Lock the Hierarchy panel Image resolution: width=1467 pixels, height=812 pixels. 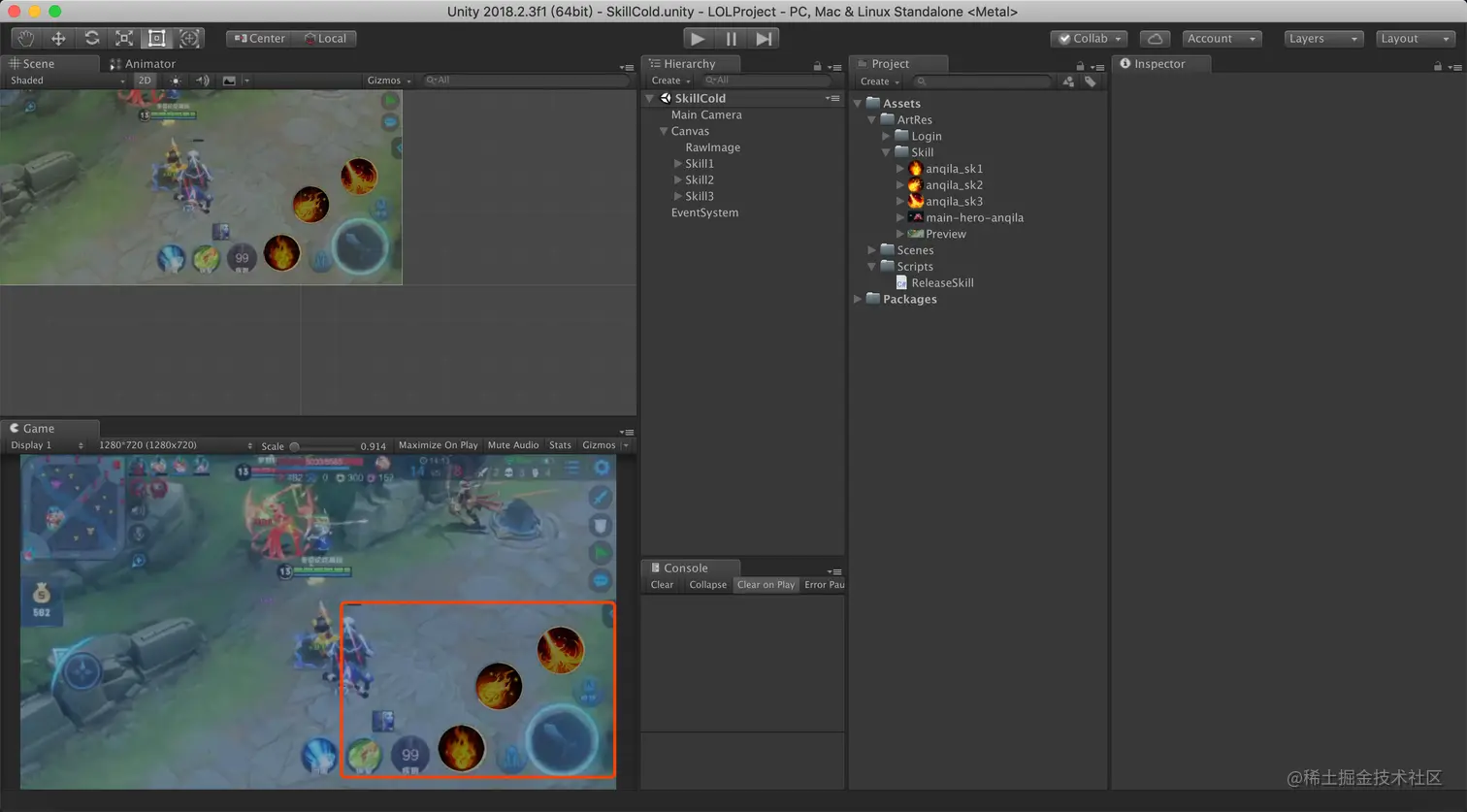pos(817,67)
